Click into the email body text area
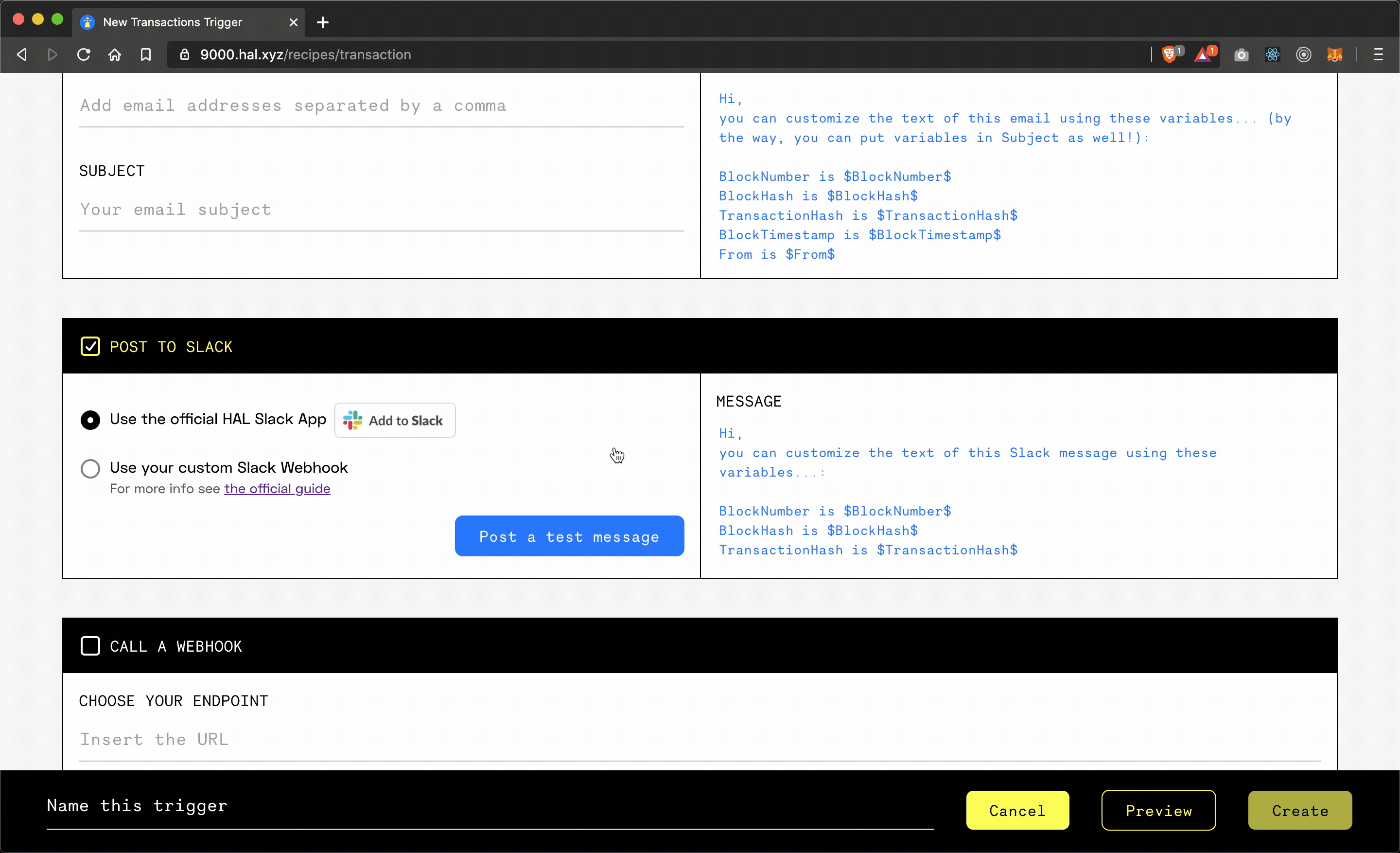 click(x=1019, y=176)
